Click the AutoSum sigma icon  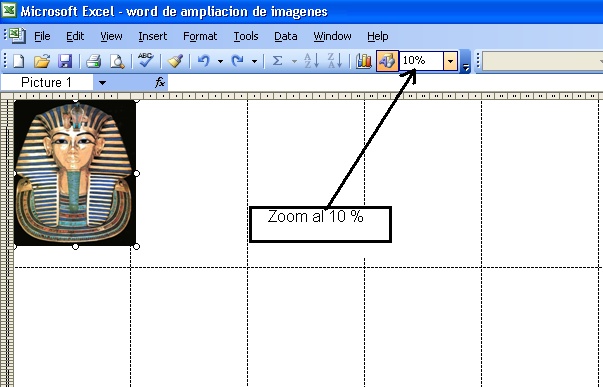[x=277, y=61]
